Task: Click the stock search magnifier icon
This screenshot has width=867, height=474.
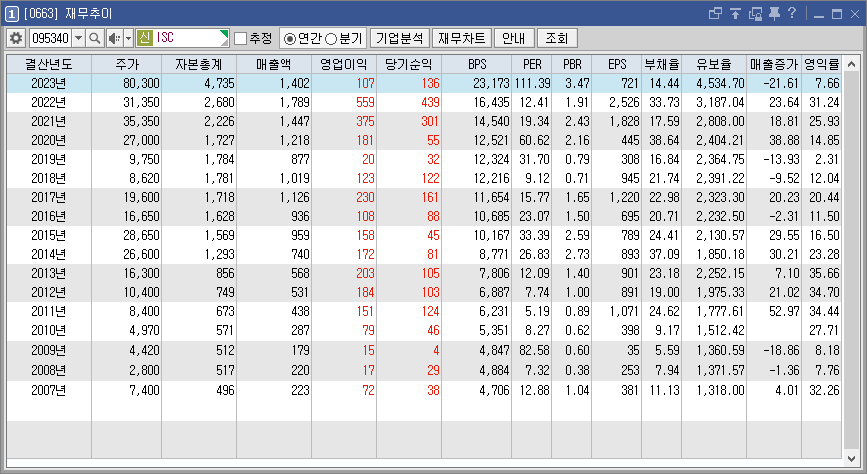Action: click(95, 38)
